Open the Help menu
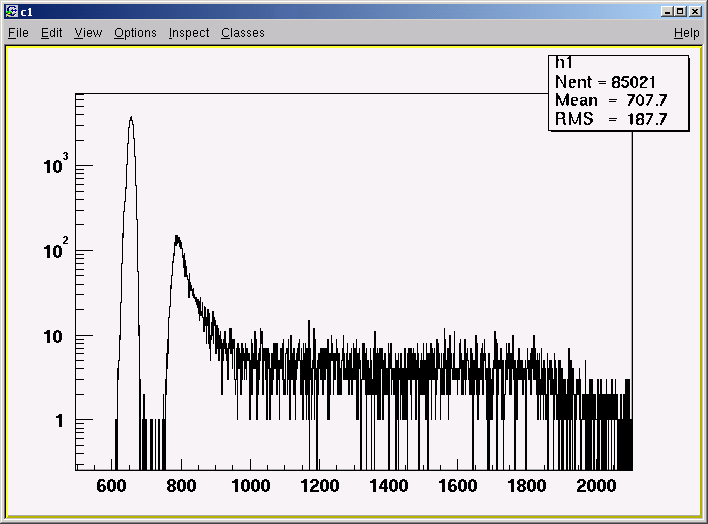 pyautogui.click(x=686, y=33)
